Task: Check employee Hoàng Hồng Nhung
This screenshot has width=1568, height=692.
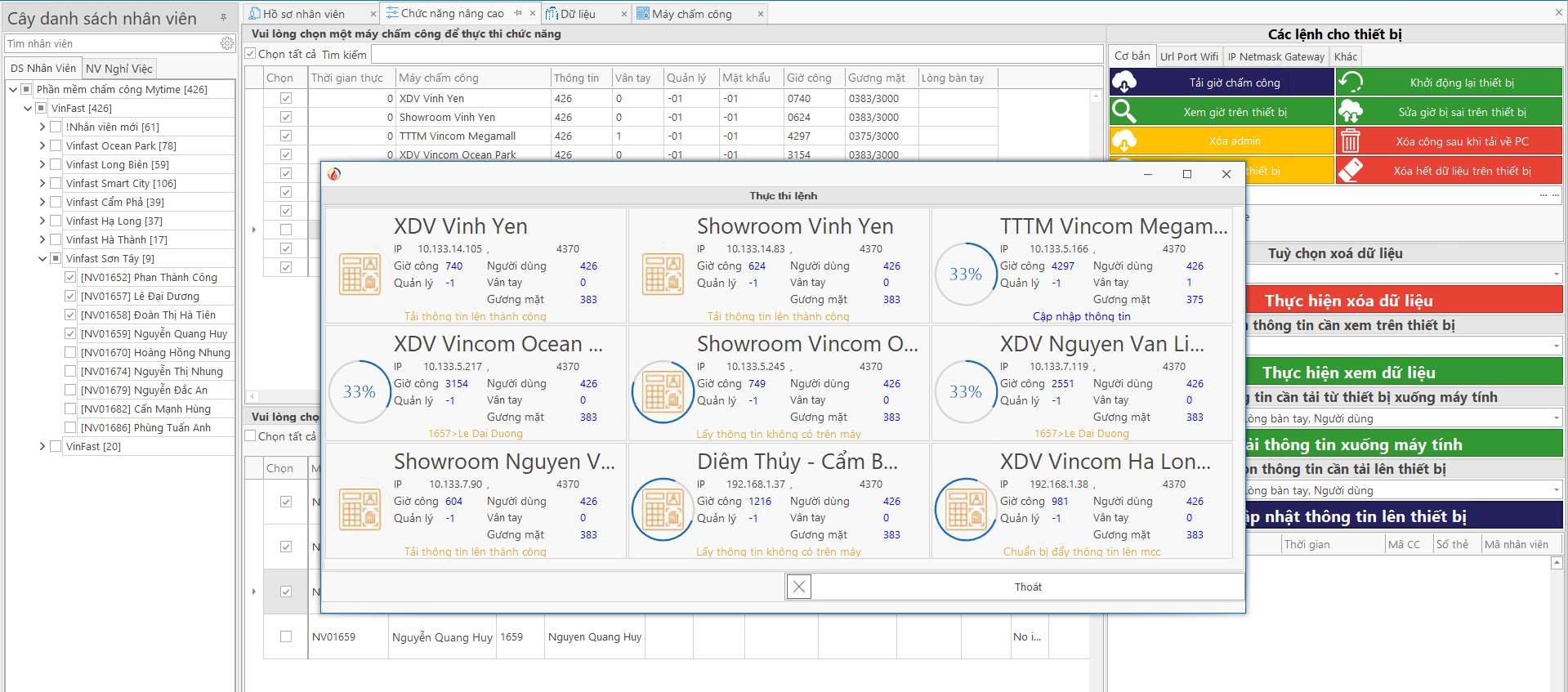Action: click(70, 353)
